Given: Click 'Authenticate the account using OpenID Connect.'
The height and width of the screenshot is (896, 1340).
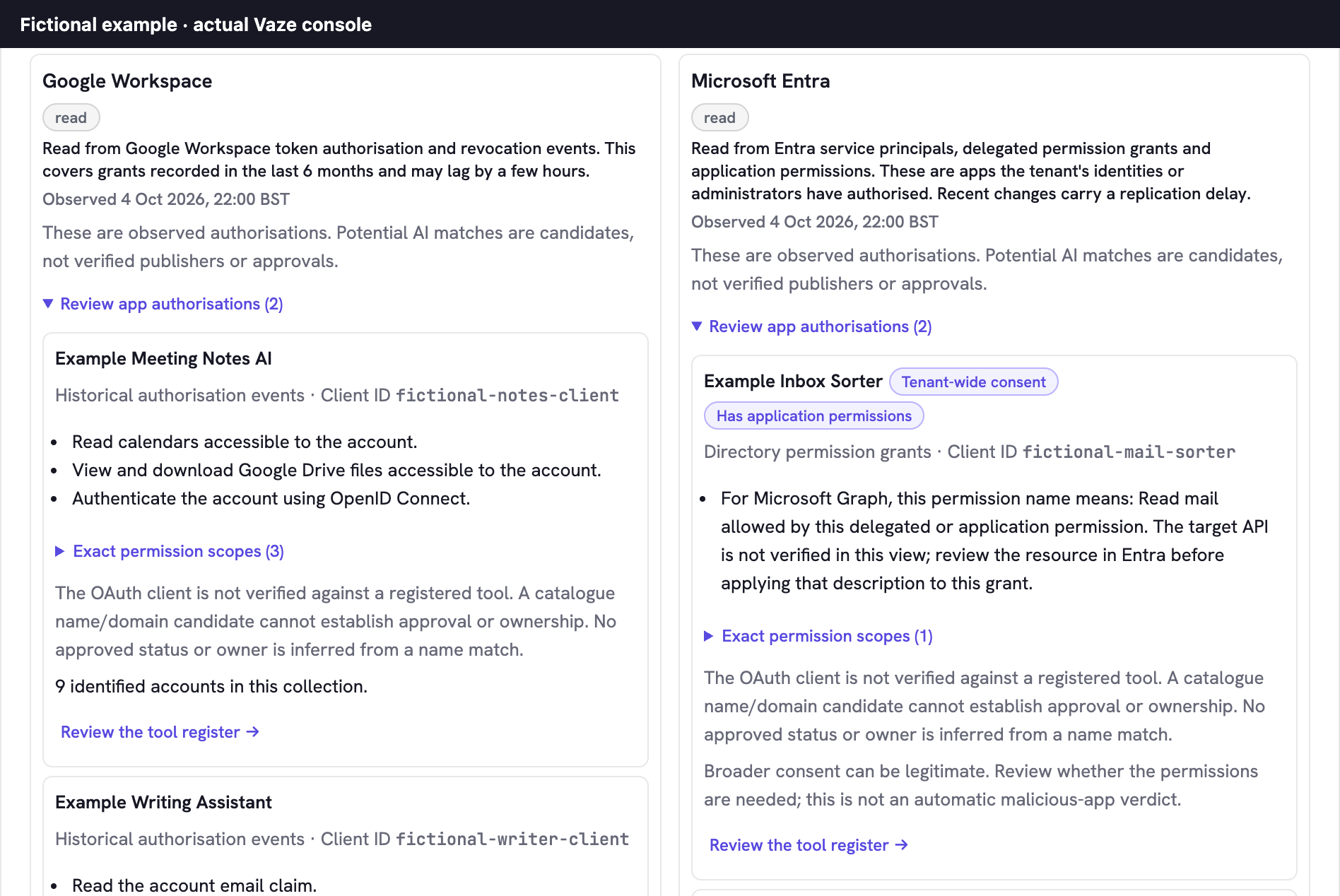Looking at the screenshot, I should 271,498.
